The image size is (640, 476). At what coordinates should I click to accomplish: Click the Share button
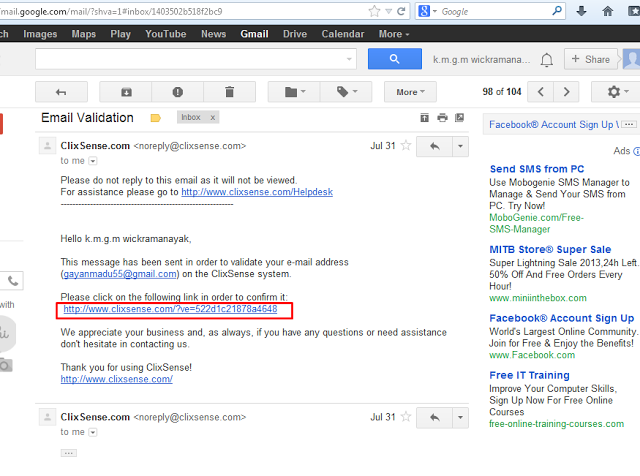(591, 59)
